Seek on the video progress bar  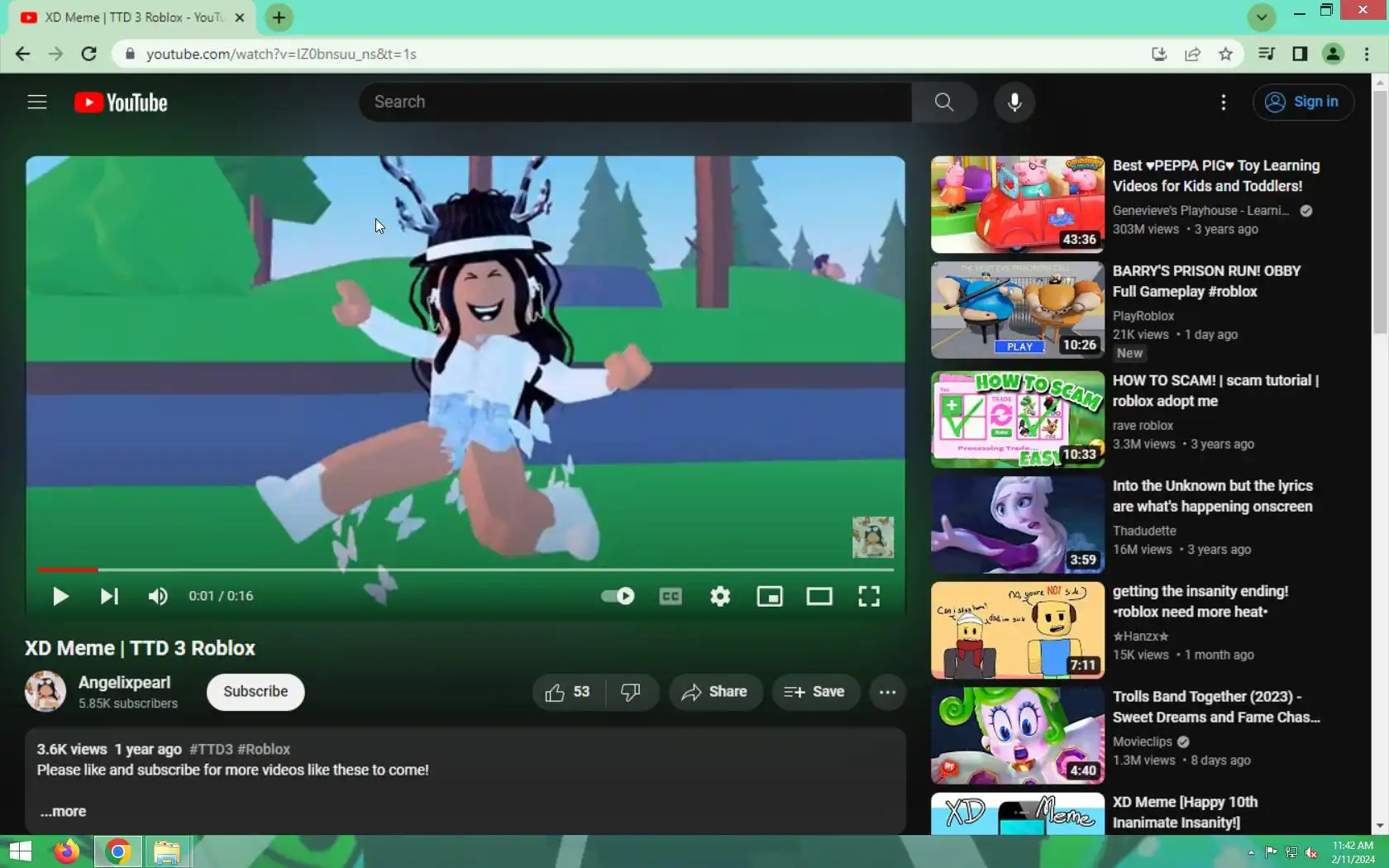(465, 570)
